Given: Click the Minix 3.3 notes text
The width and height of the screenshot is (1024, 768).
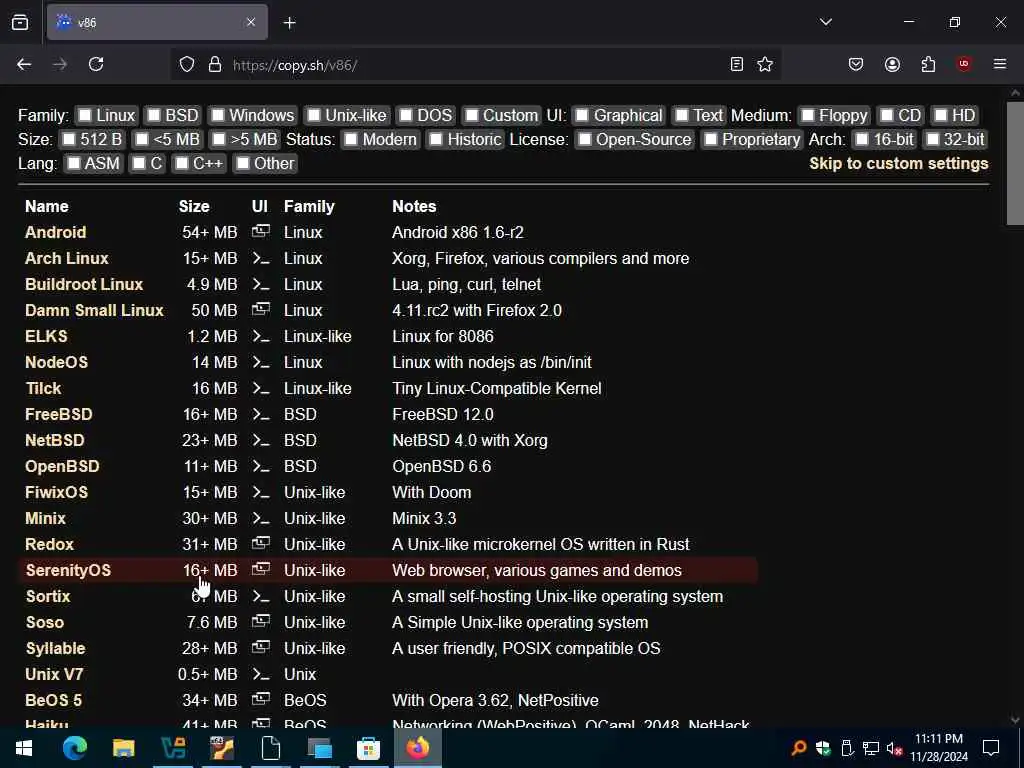Looking at the screenshot, I should 424,519.
